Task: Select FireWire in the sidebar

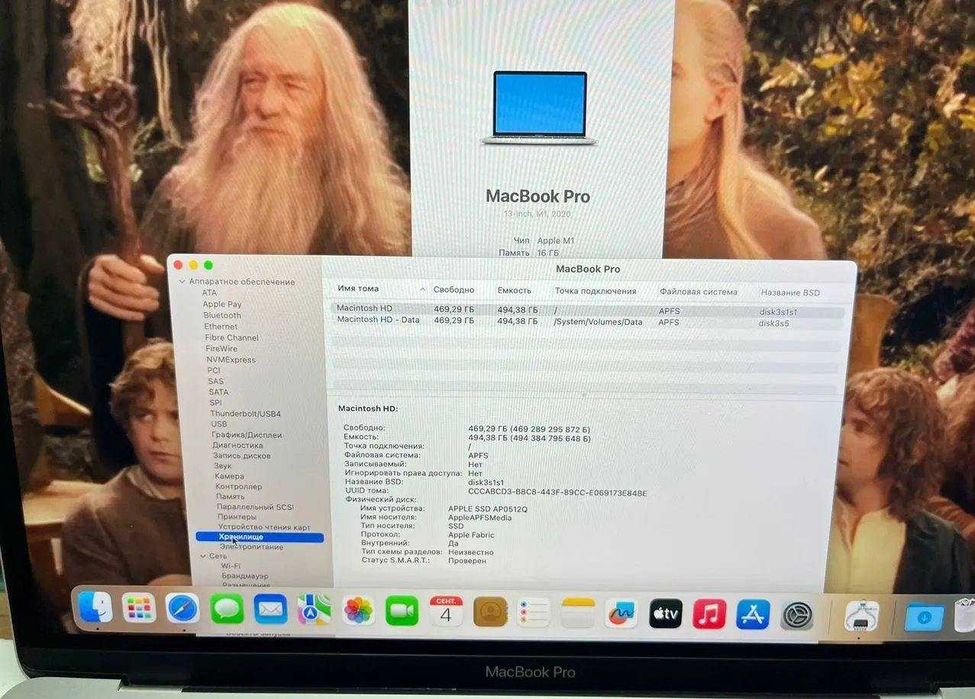Action: pyautogui.click(x=221, y=349)
